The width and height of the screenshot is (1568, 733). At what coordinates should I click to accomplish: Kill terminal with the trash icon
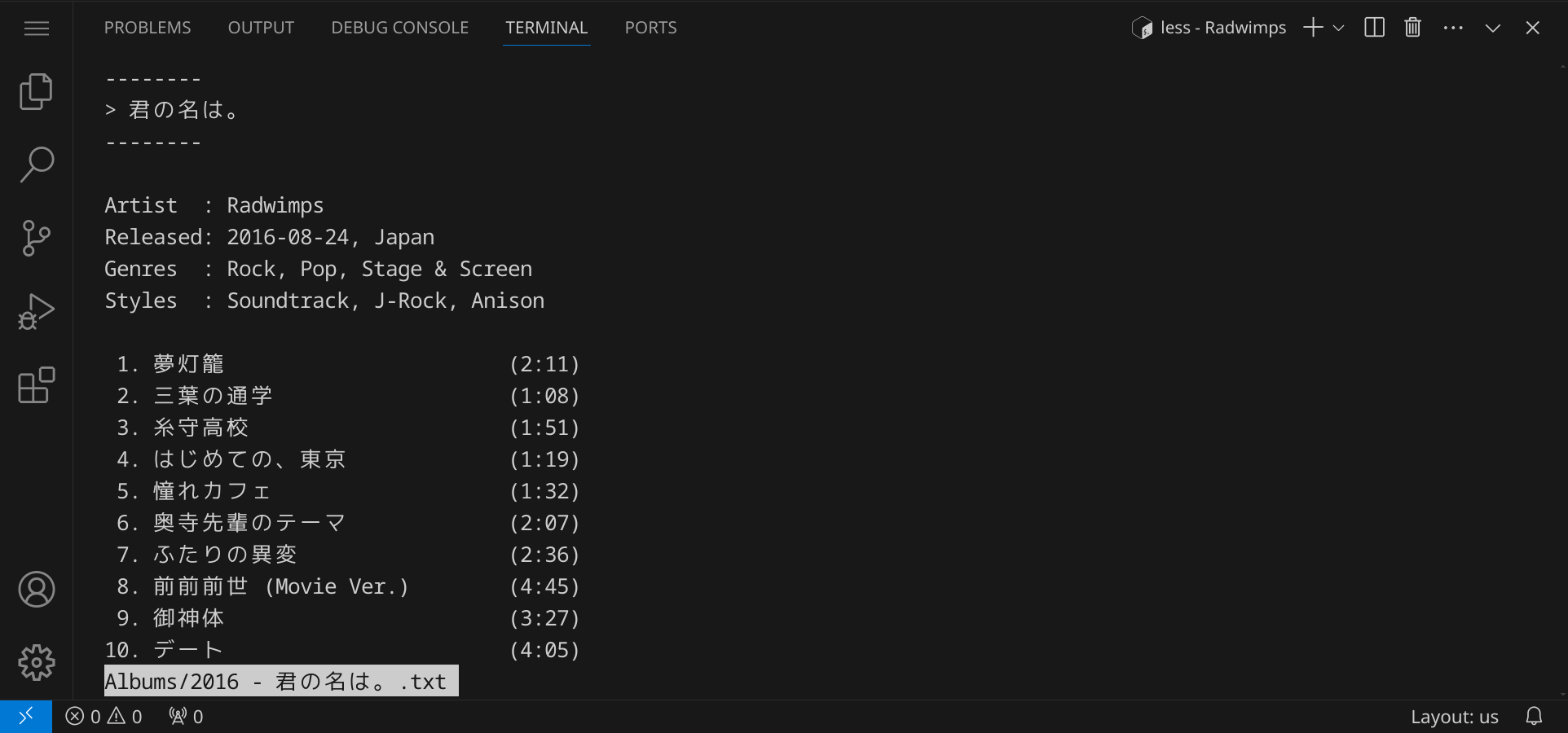point(1412,28)
